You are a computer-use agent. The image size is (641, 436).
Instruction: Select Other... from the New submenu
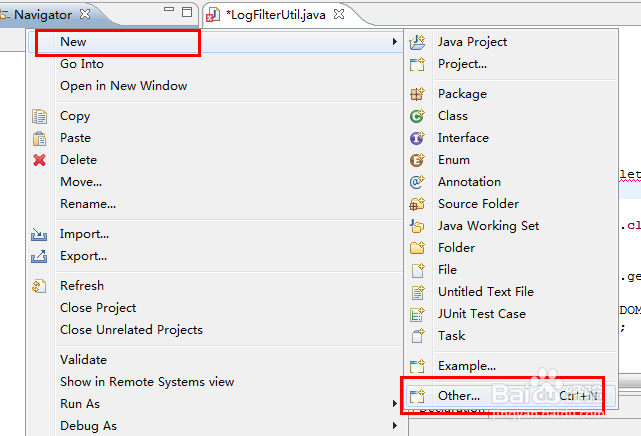(x=459, y=396)
